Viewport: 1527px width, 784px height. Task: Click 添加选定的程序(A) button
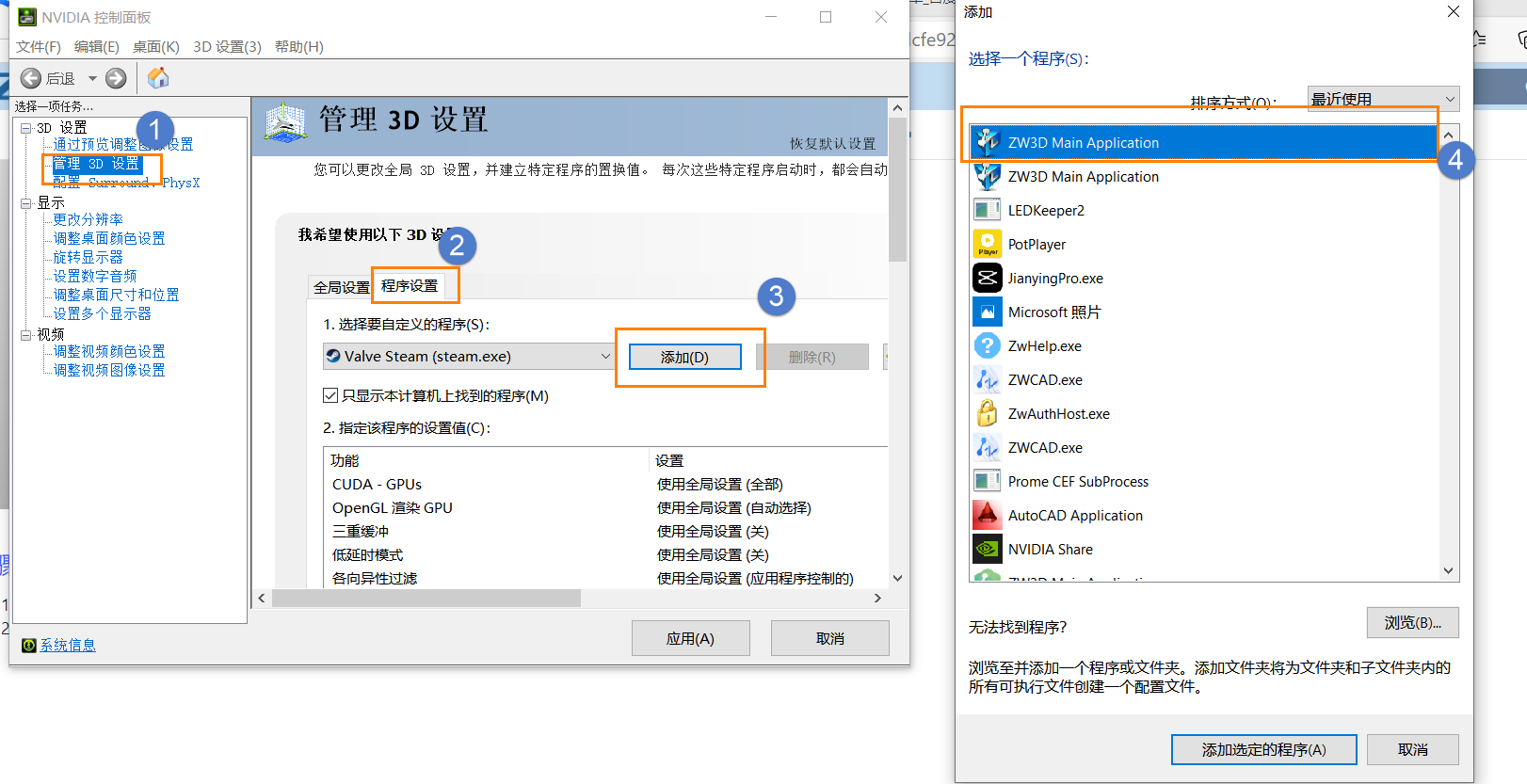tap(1263, 749)
